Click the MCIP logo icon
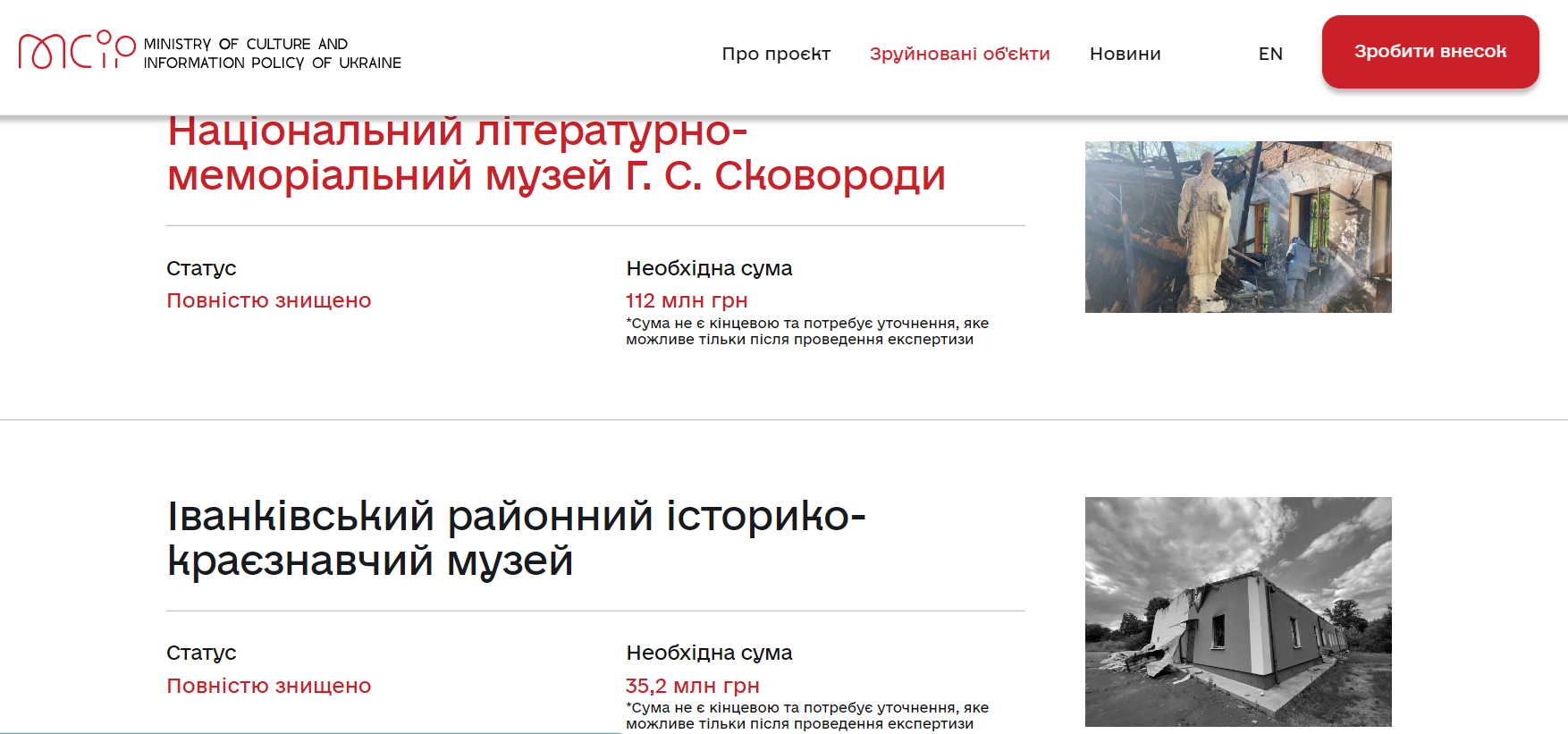The image size is (1568, 734). [x=76, y=50]
